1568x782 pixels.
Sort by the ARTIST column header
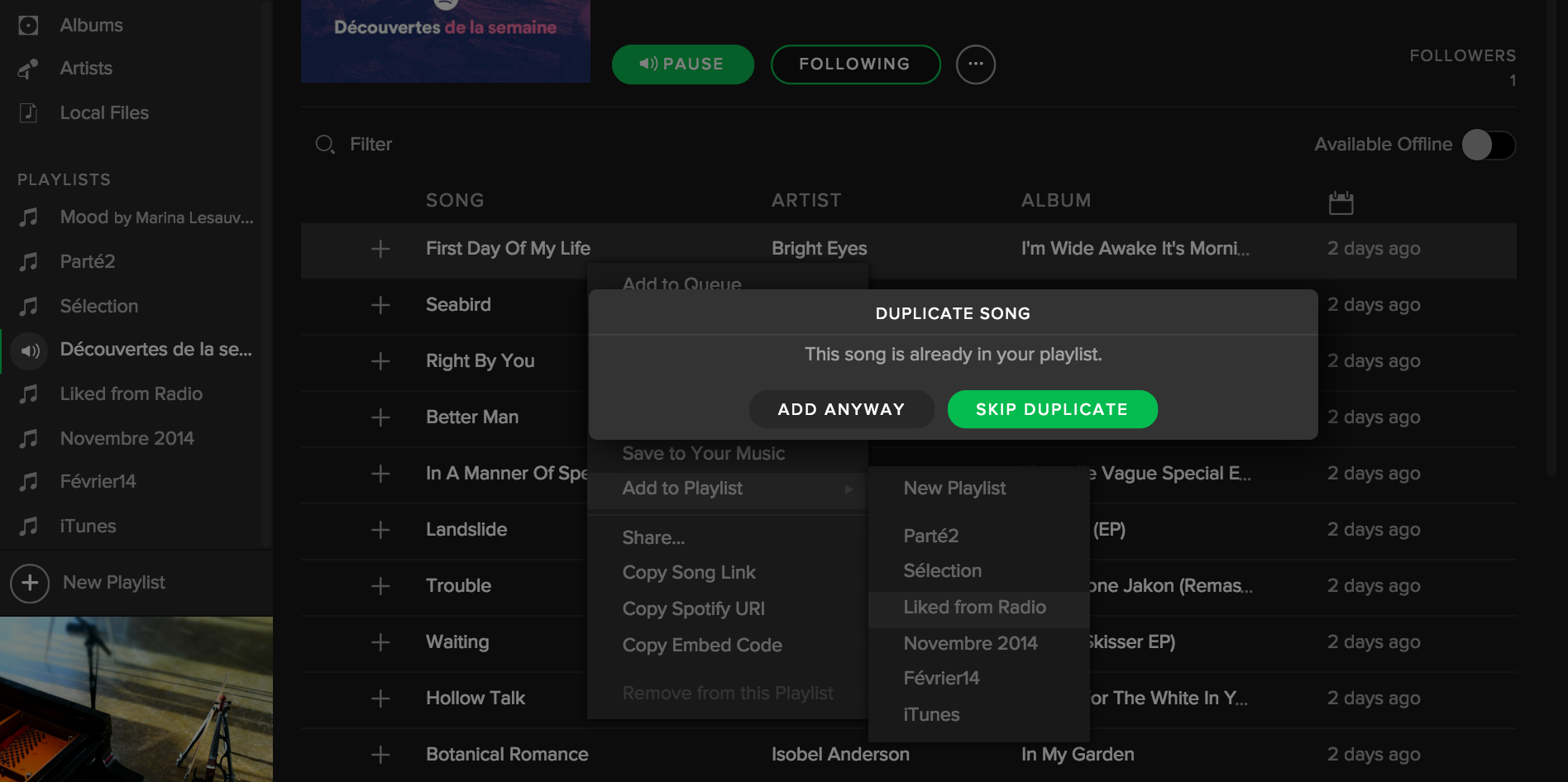coord(806,200)
